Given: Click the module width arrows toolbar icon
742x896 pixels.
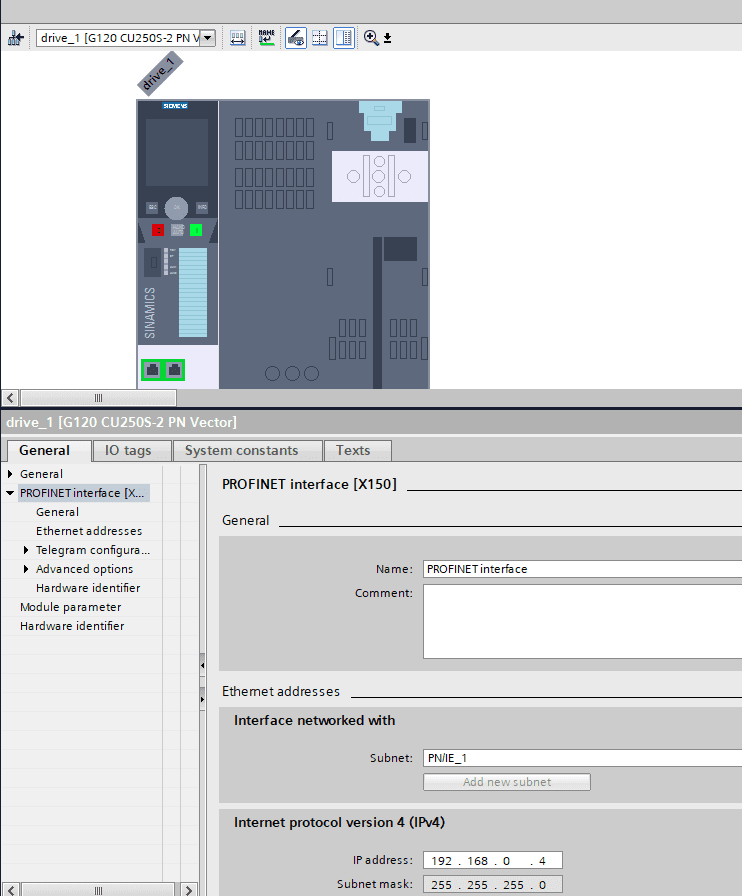Looking at the screenshot, I should [237, 38].
